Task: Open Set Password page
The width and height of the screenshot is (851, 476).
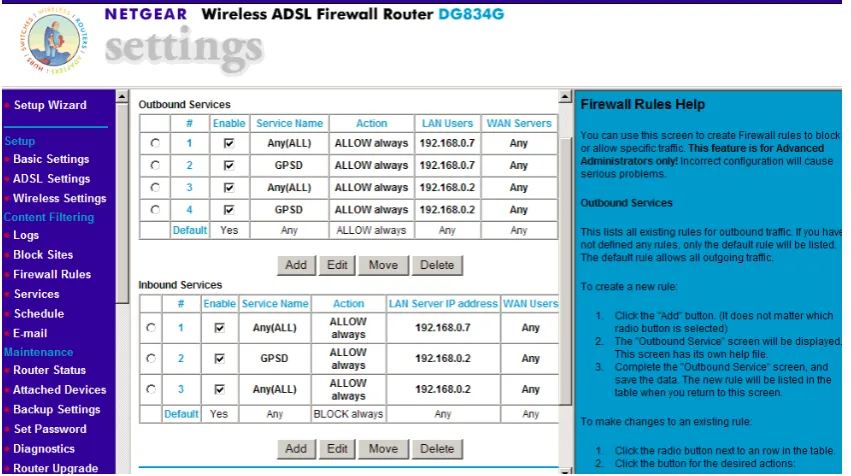Action: 50,429
